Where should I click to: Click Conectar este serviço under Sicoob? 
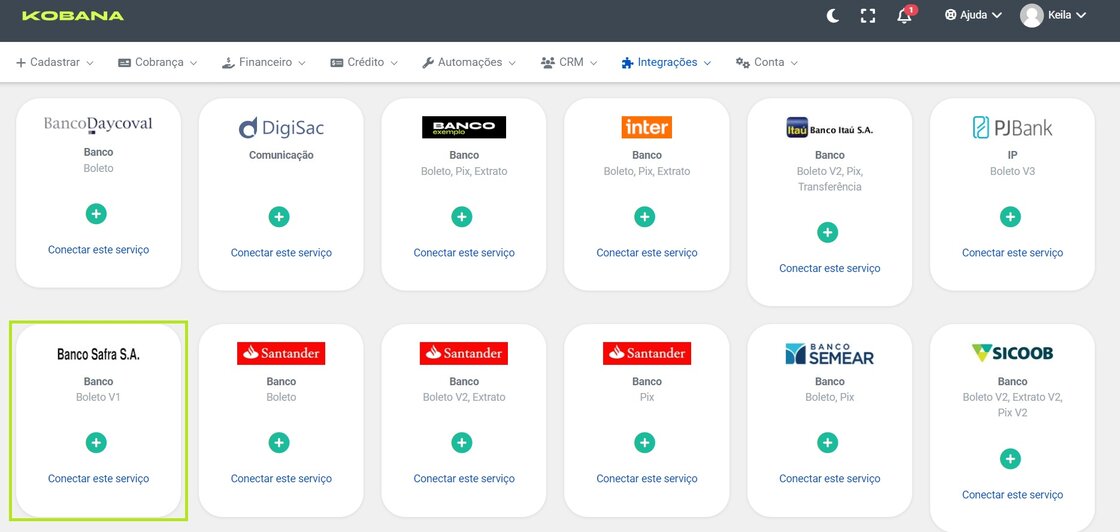click(1013, 495)
